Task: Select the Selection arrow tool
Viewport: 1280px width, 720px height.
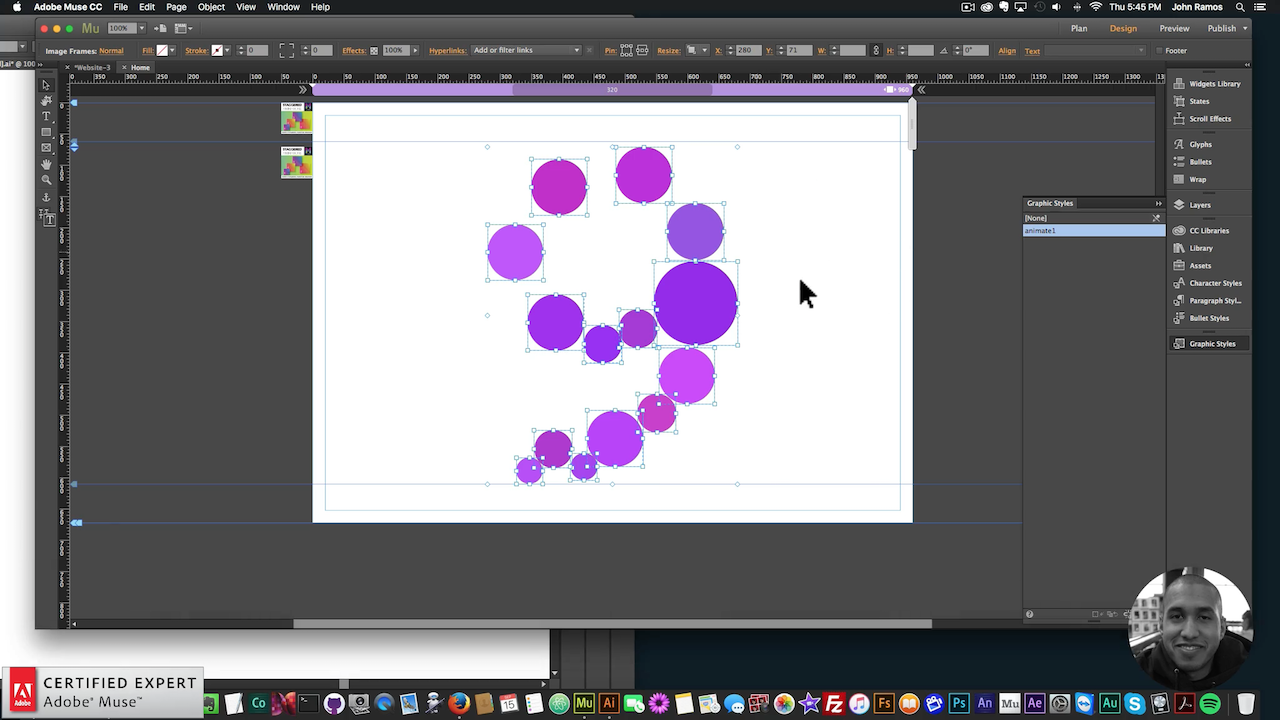Action: [46, 85]
